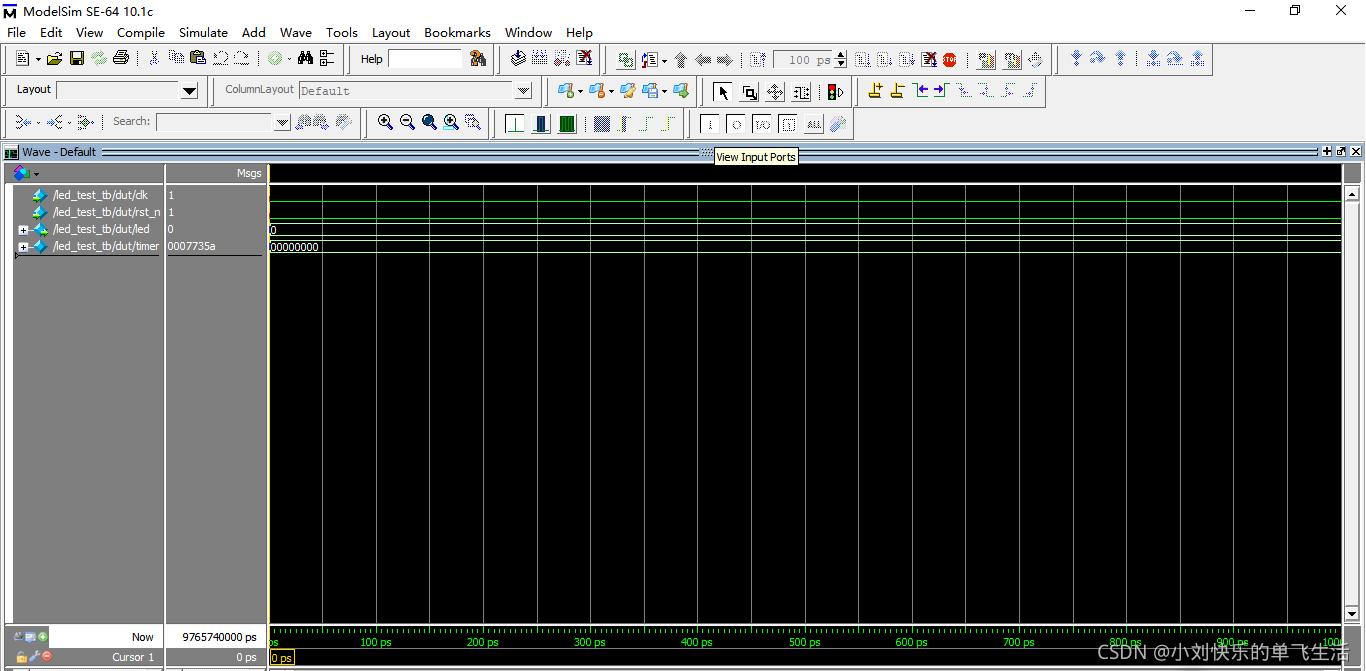This screenshot has height=671, width=1366.
Task: Open the first Add-to-wave icon dropdown arrow
Action: coord(580,91)
